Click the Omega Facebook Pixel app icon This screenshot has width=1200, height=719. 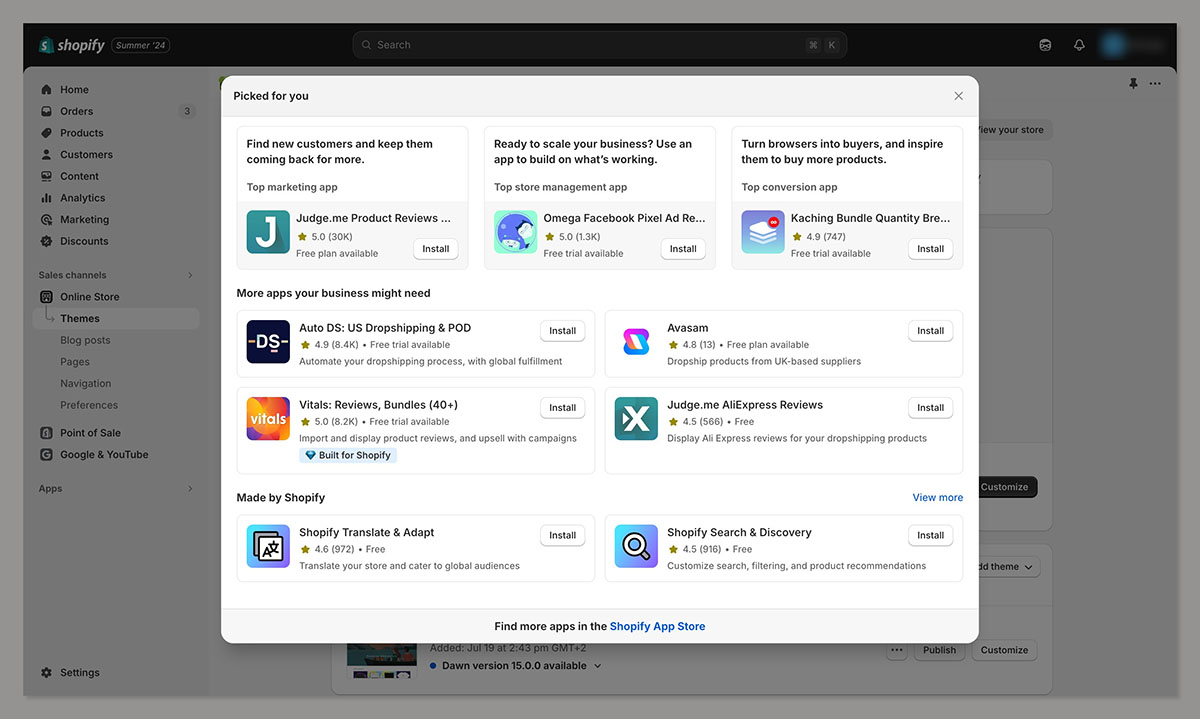click(x=515, y=232)
